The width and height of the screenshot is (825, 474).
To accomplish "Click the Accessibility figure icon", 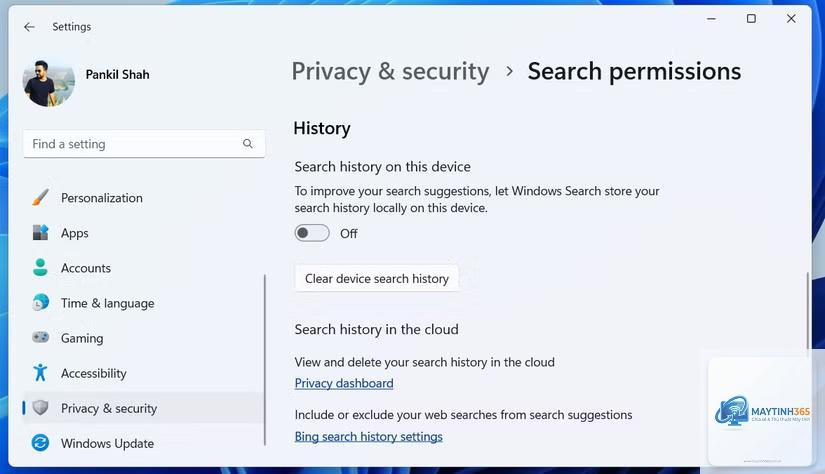I will pos(41,372).
